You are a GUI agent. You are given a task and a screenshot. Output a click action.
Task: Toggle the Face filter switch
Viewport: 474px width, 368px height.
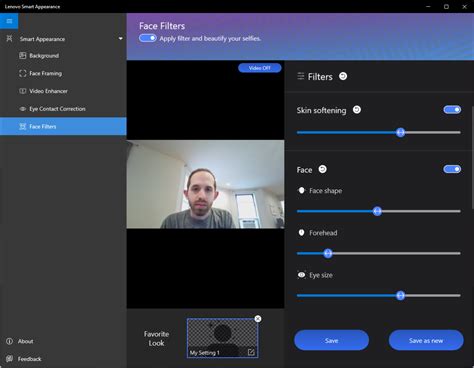tap(452, 169)
